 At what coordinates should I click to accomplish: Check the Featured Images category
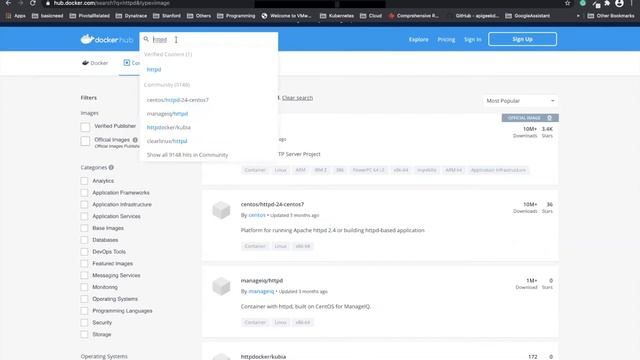pos(84,263)
